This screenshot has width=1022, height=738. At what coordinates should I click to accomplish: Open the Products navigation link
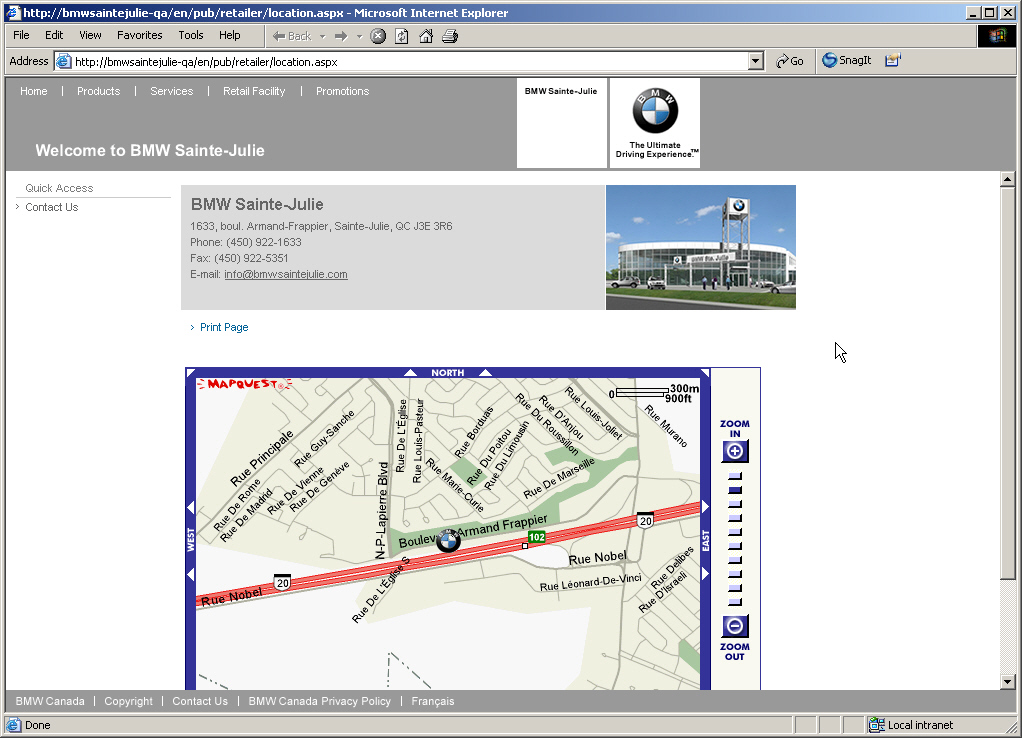click(x=98, y=91)
